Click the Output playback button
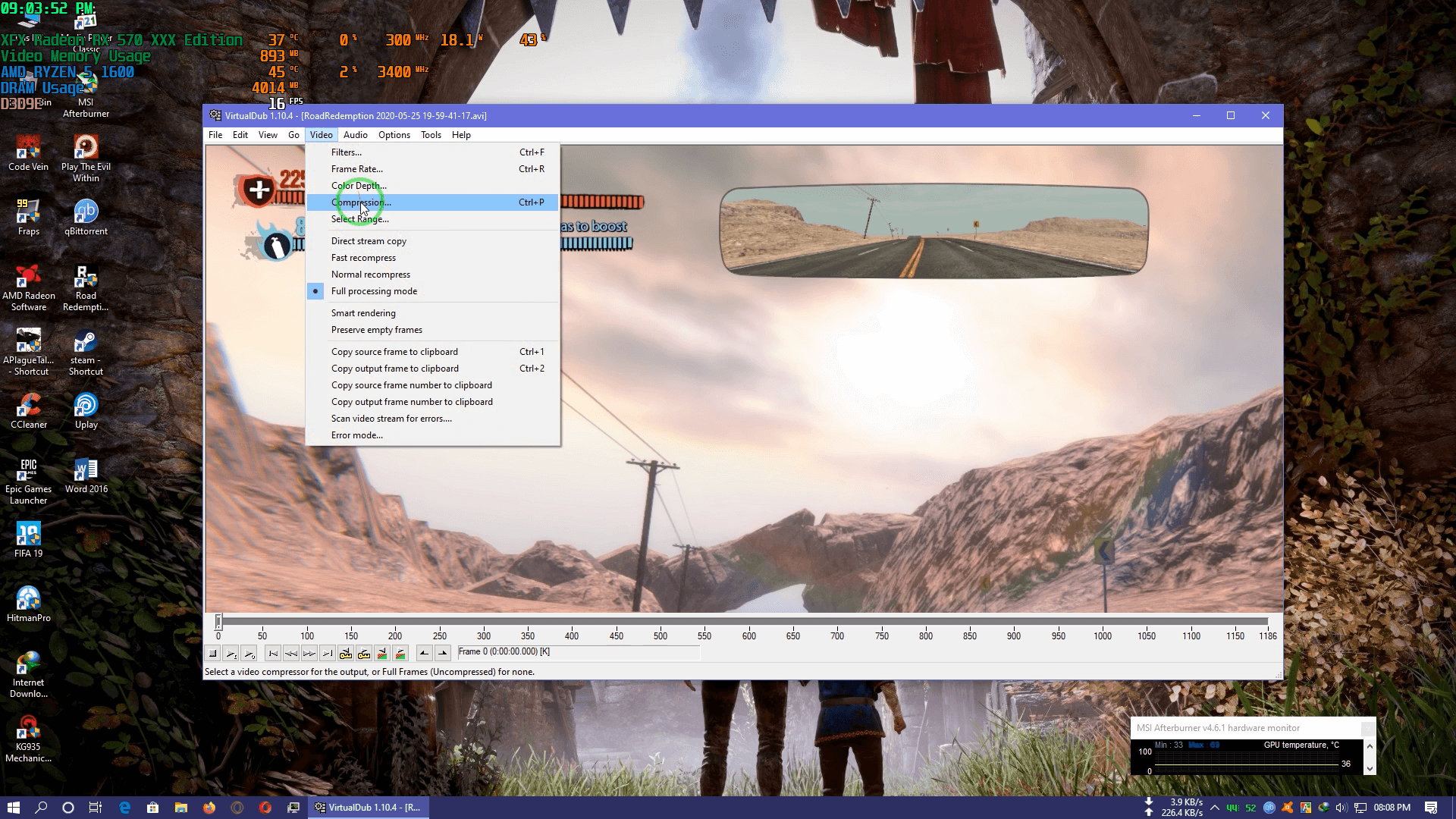The width and height of the screenshot is (1456, 819). pyautogui.click(x=249, y=653)
